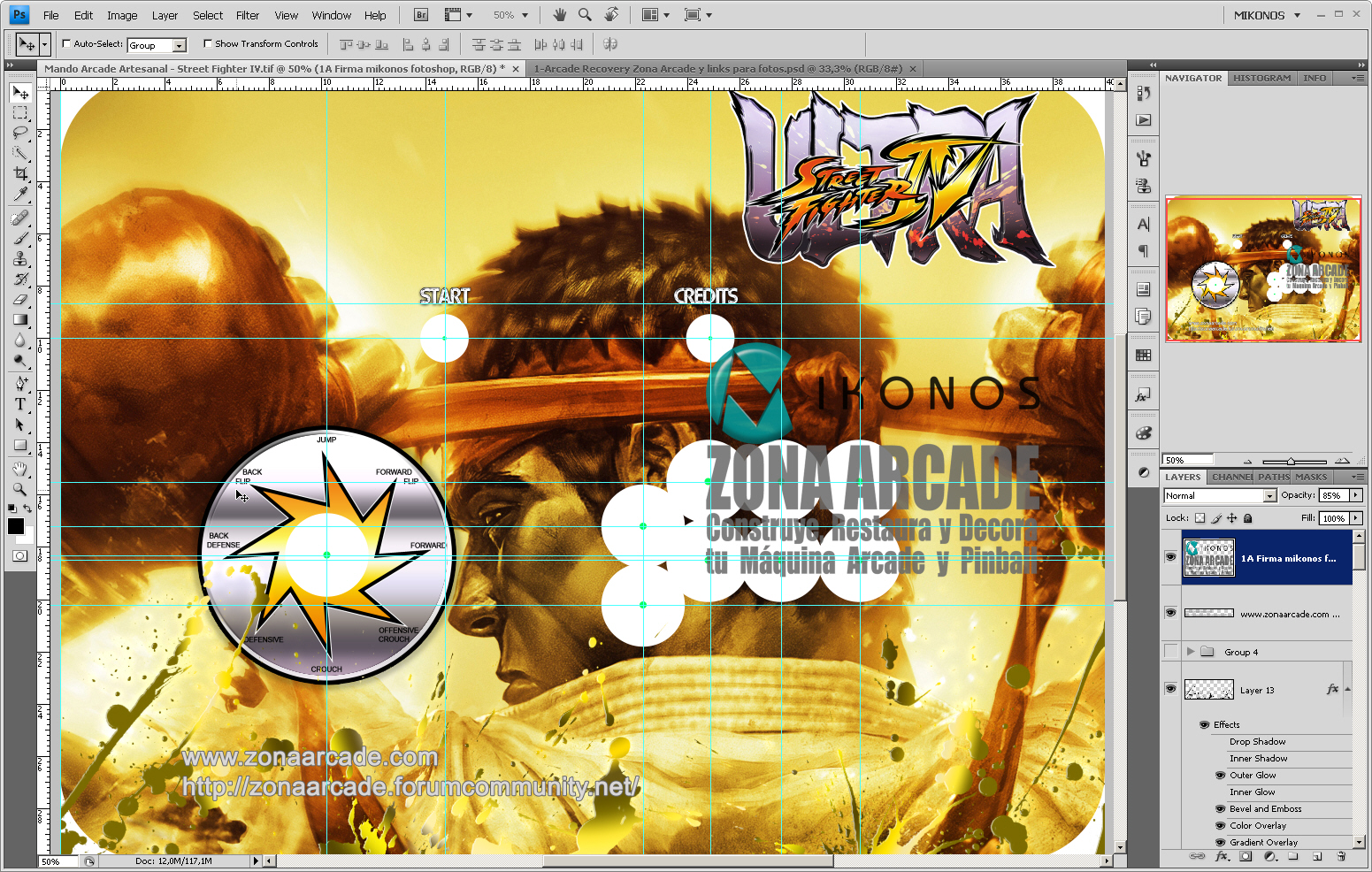Click the Create new layer button
This screenshot has width=1372, height=872.
click(x=1317, y=857)
